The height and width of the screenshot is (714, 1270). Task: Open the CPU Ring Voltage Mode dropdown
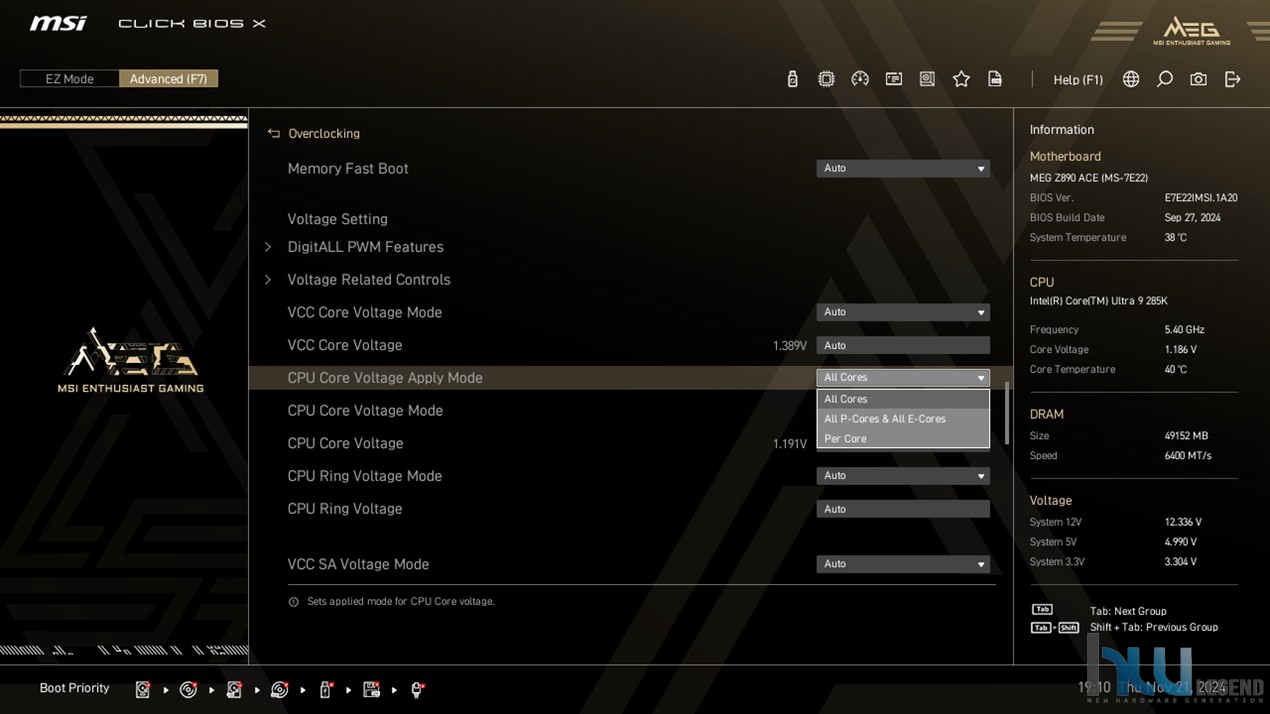click(903, 476)
